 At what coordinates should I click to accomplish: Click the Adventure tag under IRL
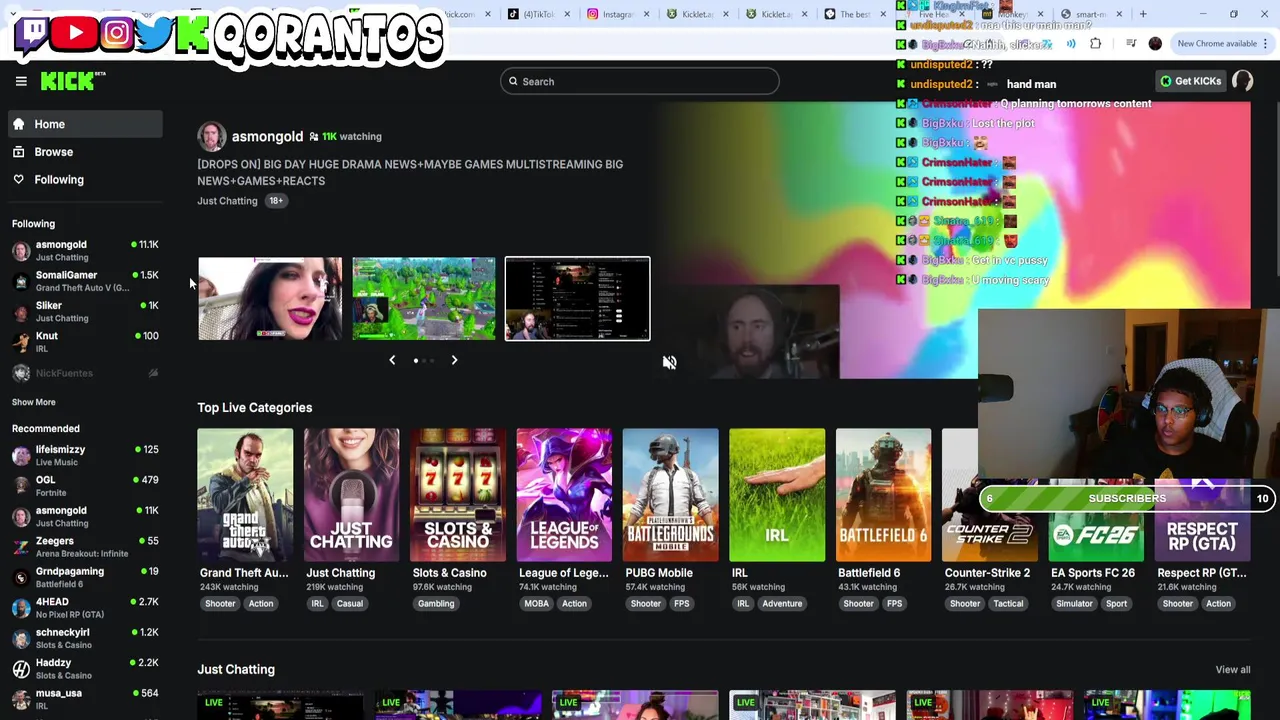pos(782,604)
